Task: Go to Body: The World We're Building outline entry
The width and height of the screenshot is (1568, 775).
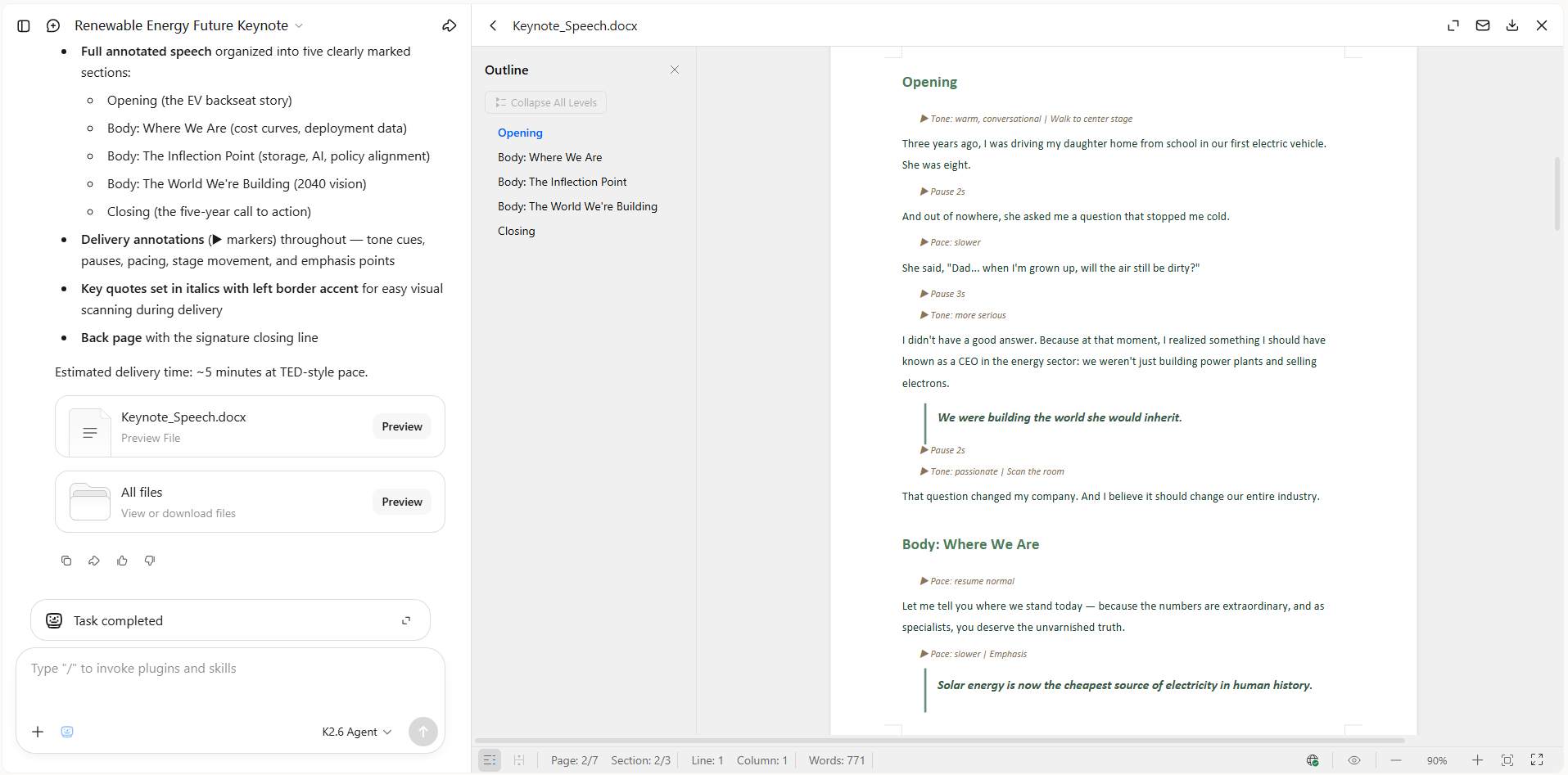Action: pos(577,206)
